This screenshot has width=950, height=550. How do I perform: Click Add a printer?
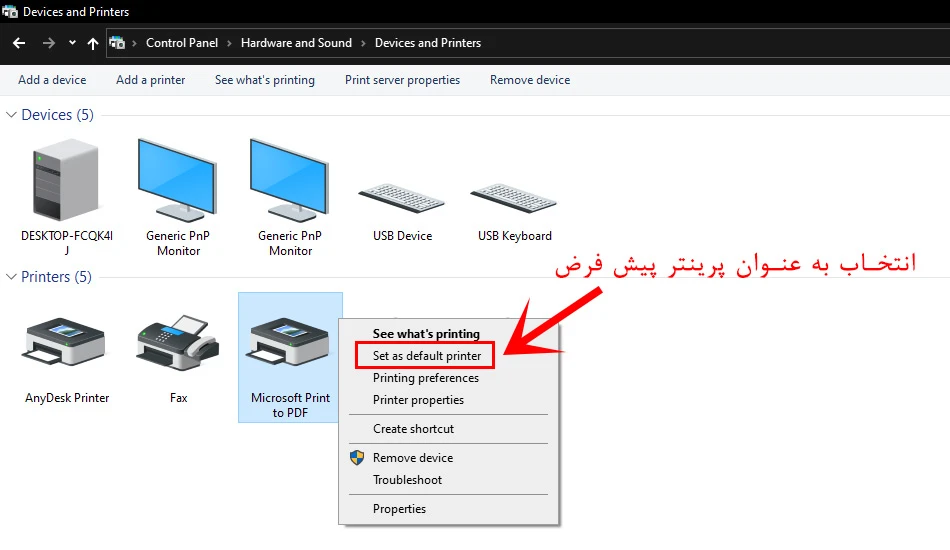(151, 80)
